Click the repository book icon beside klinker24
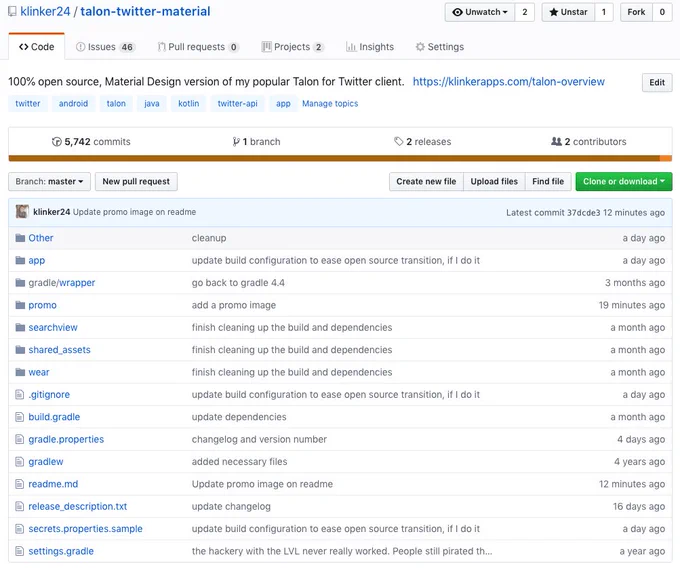This screenshot has height=568, width=680. (13, 11)
